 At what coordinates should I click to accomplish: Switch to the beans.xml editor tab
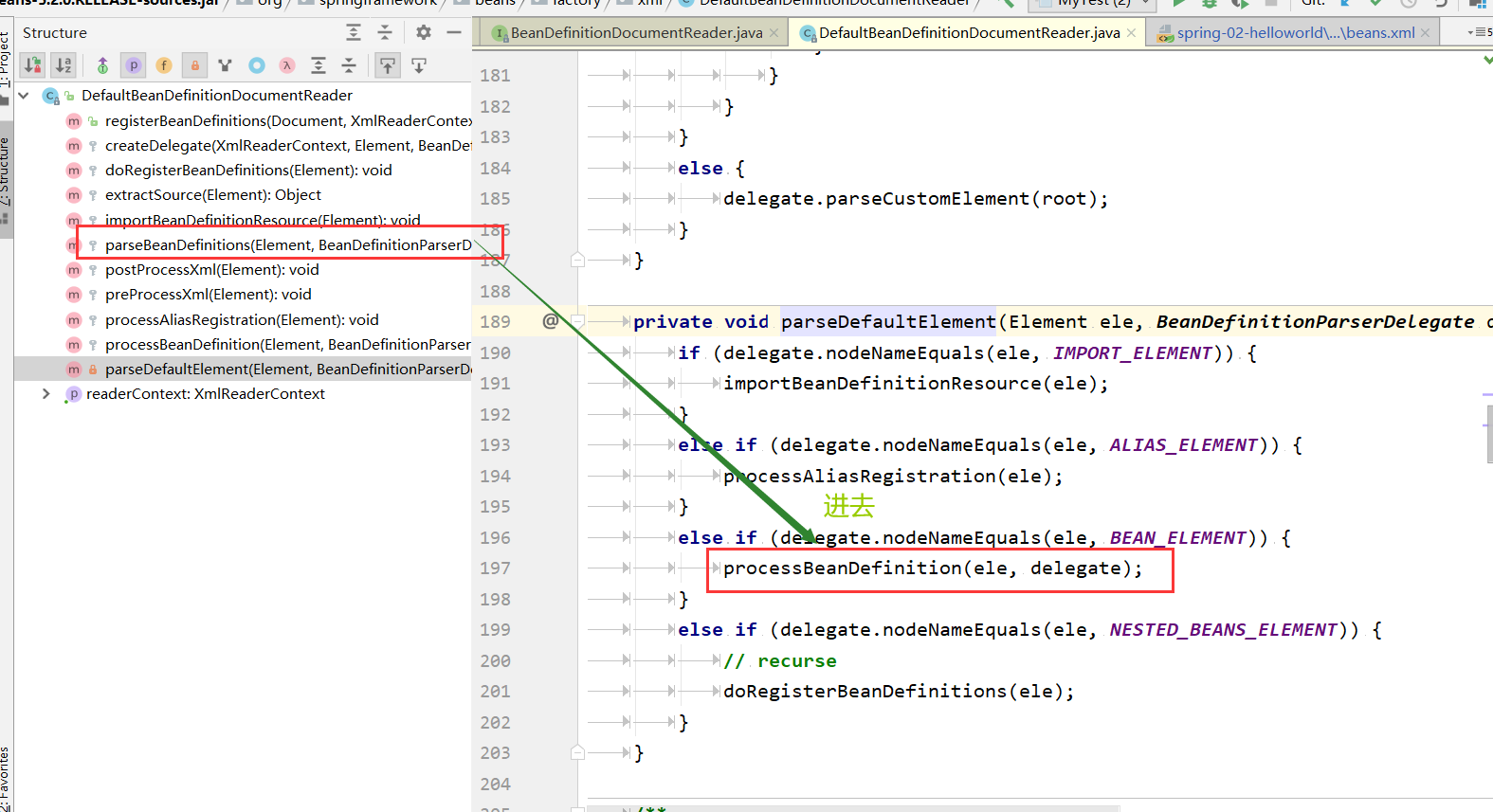[x=1295, y=33]
